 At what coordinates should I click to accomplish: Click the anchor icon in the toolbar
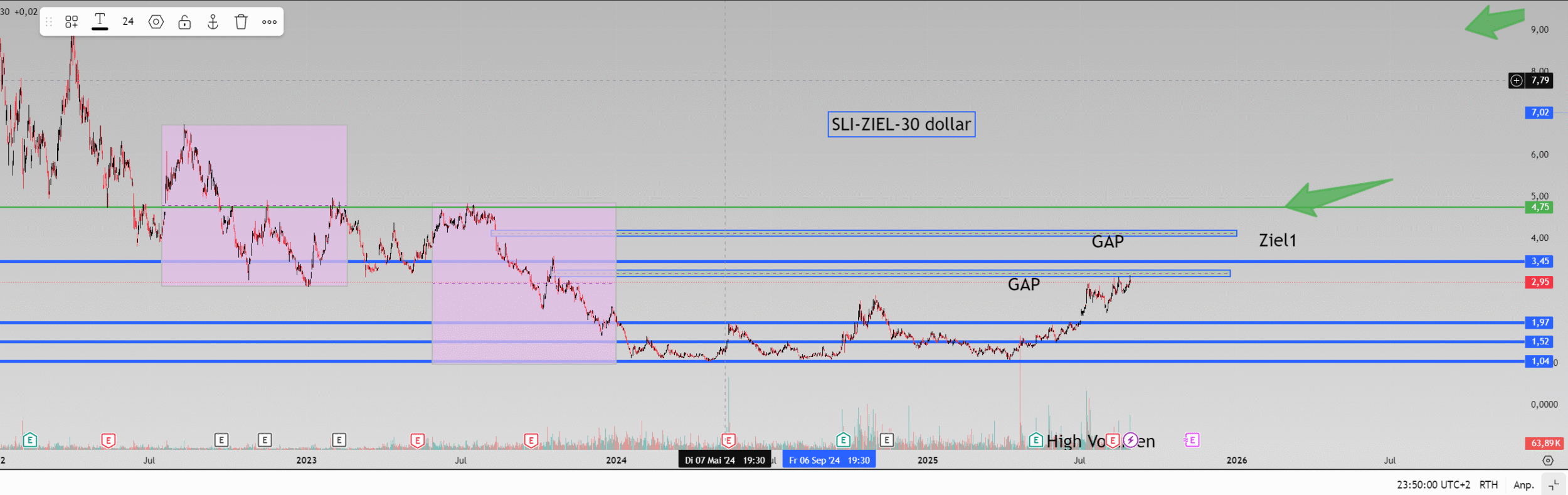point(213,22)
